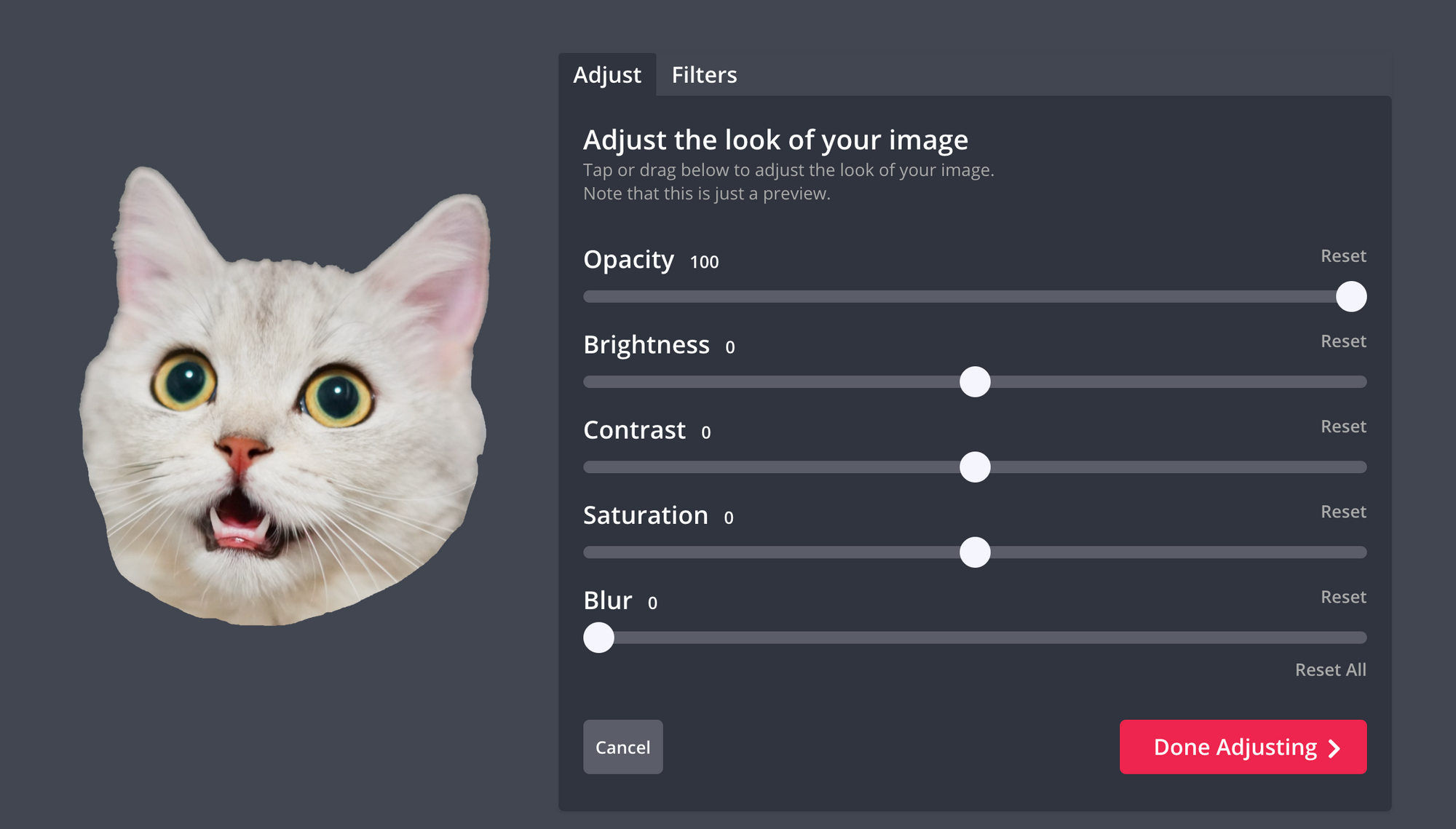Click Done Adjusting to apply changes
Viewport: 1456px width, 829px height.
pyautogui.click(x=1243, y=747)
